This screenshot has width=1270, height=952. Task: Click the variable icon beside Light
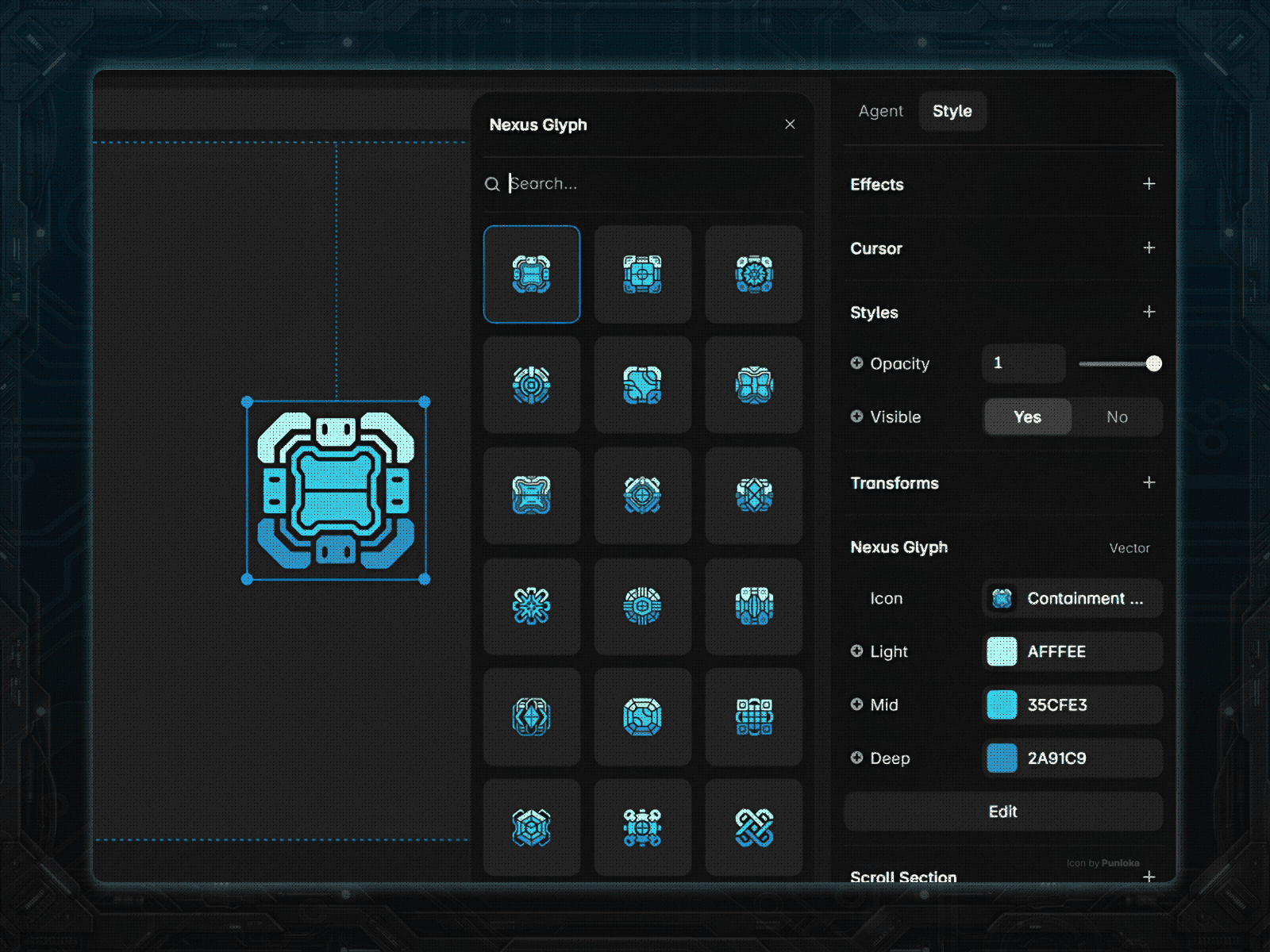[856, 651]
